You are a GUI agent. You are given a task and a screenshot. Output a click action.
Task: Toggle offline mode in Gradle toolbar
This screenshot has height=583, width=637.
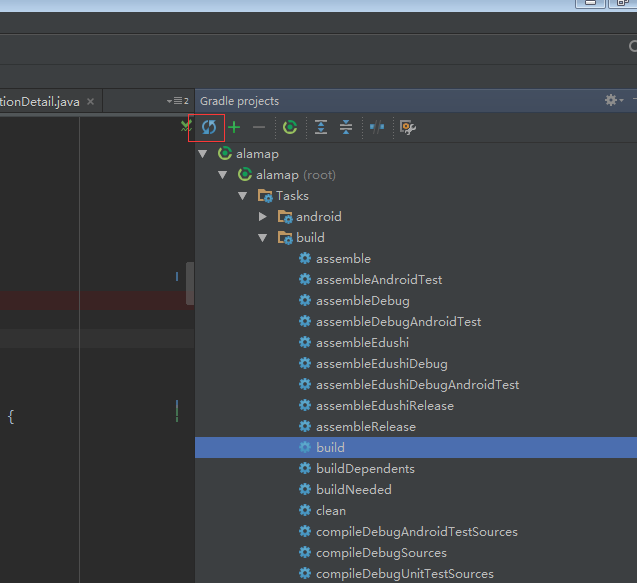pyautogui.click(x=377, y=127)
